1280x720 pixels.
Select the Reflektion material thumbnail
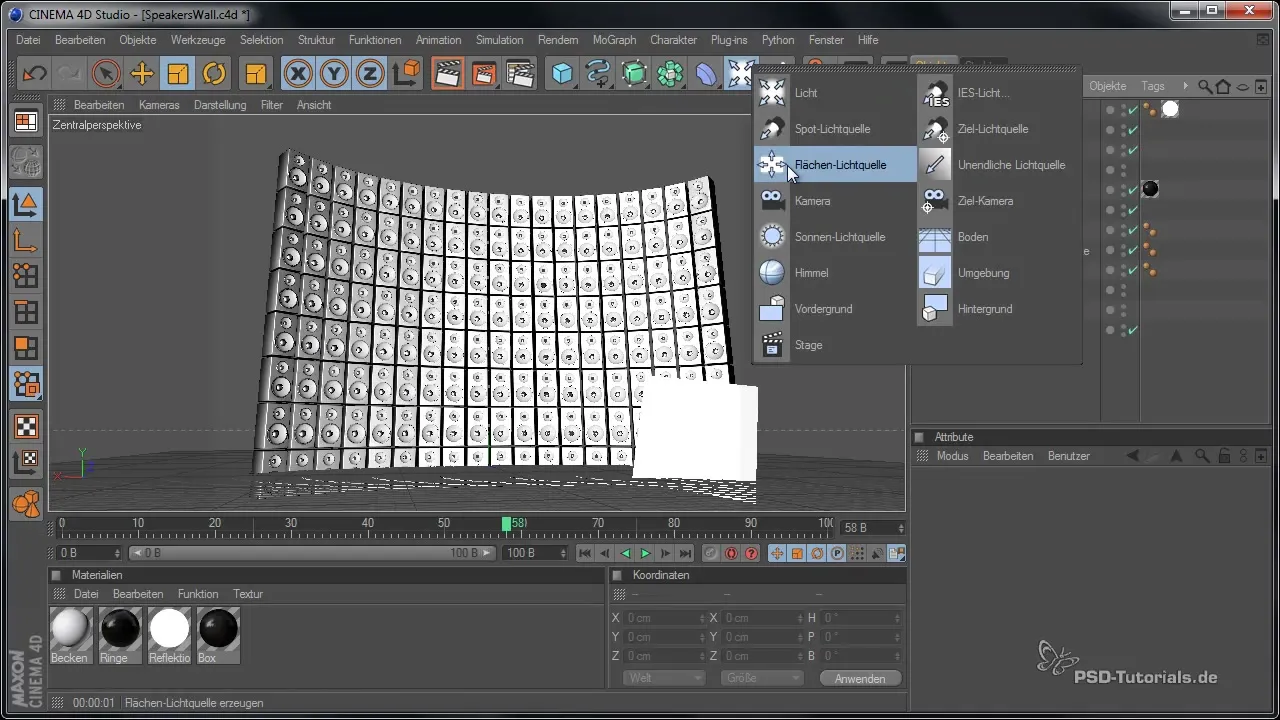[169, 634]
